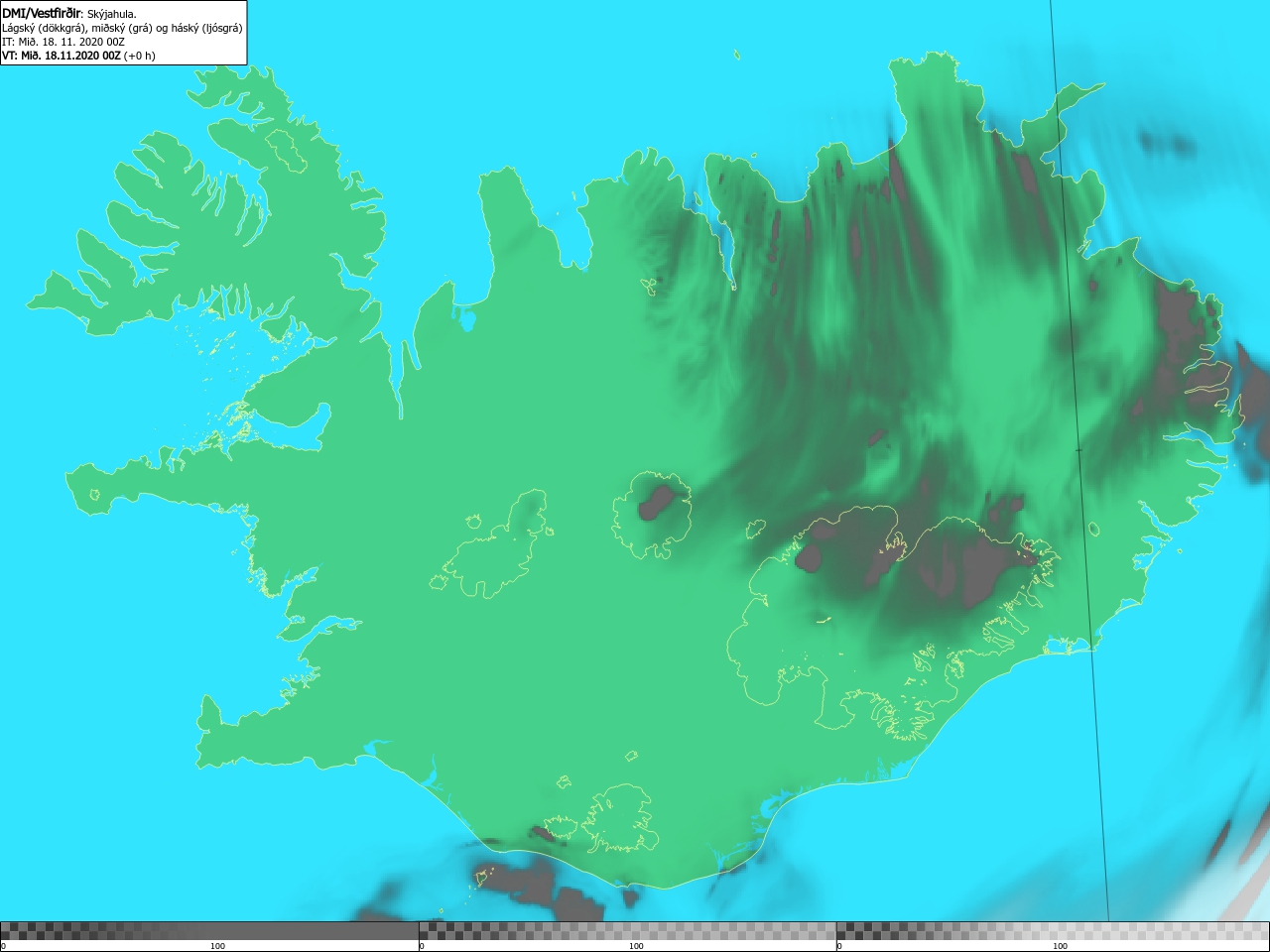Image resolution: width=1270 pixels, height=952 pixels.
Task: Click the medium gray mid-cloud color scale bar
Action: point(627,931)
